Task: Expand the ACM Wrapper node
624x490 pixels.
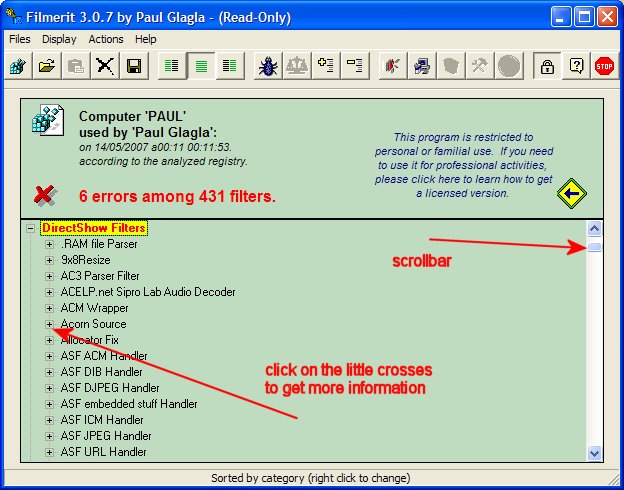Action: tap(49, 308)
